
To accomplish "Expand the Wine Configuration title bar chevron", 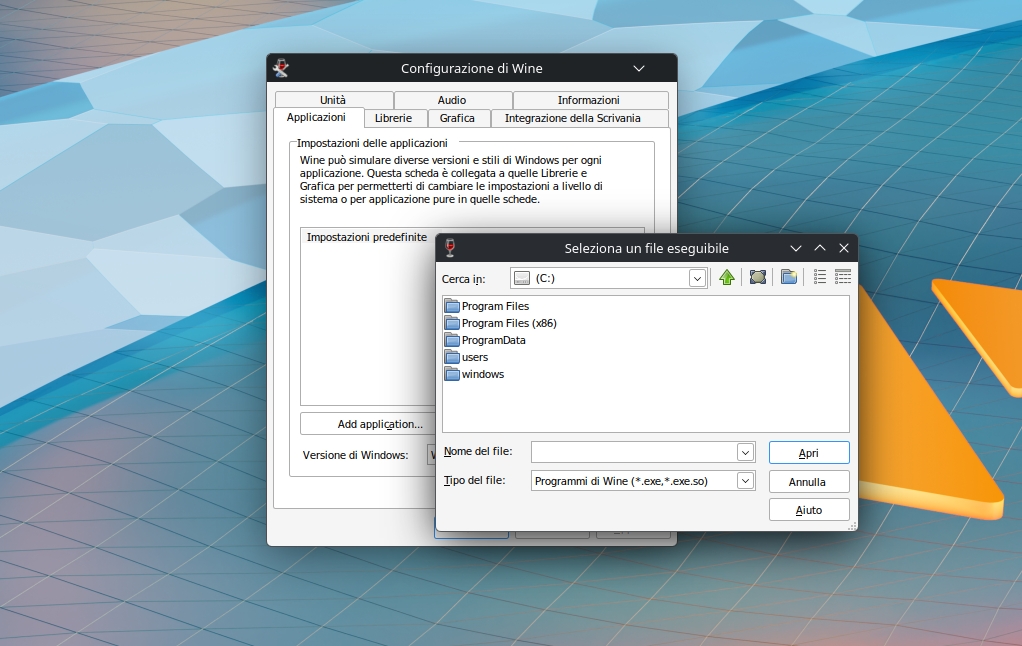I will tap(639, 68).
